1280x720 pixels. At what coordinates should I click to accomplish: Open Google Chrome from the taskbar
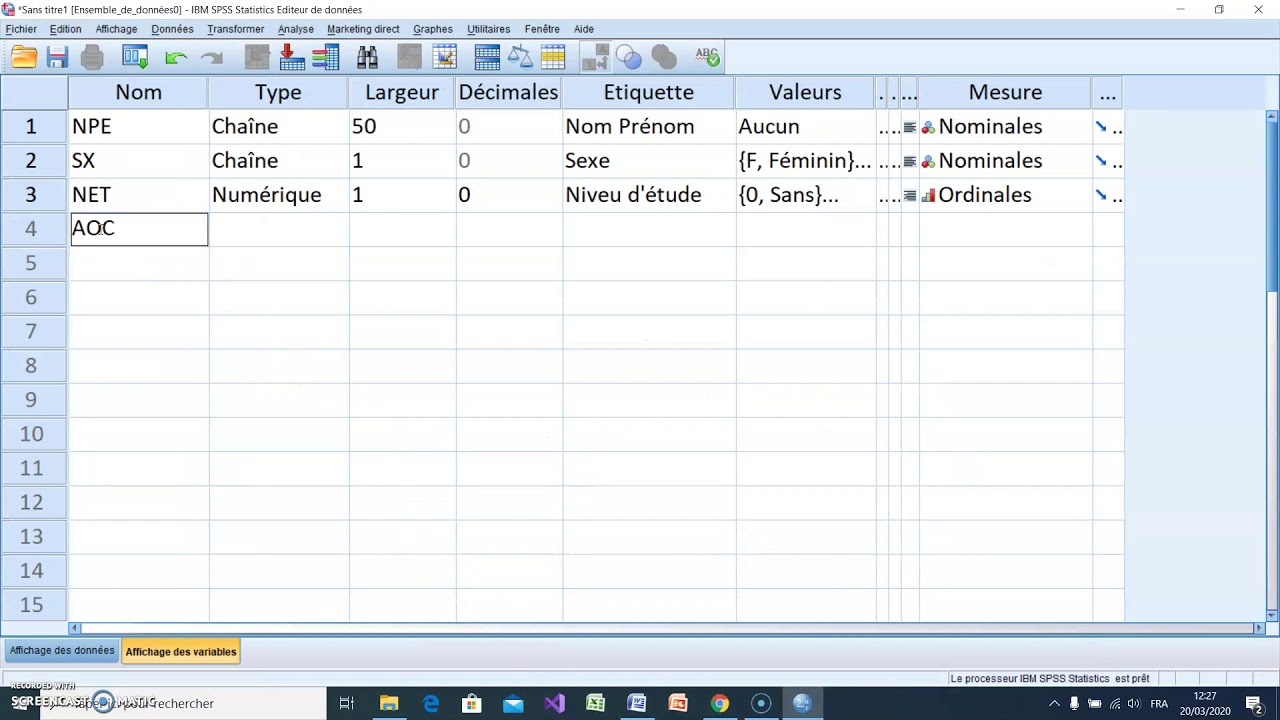[x=719, y=703]
